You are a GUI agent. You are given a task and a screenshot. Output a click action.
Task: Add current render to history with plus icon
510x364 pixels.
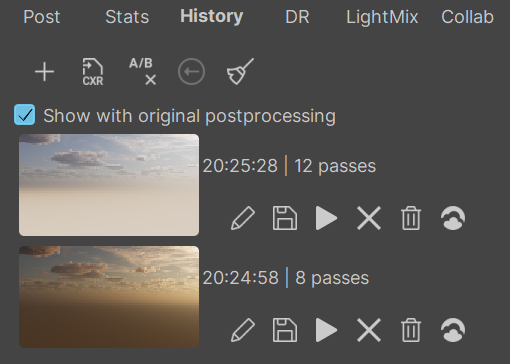tap(44, 72)
